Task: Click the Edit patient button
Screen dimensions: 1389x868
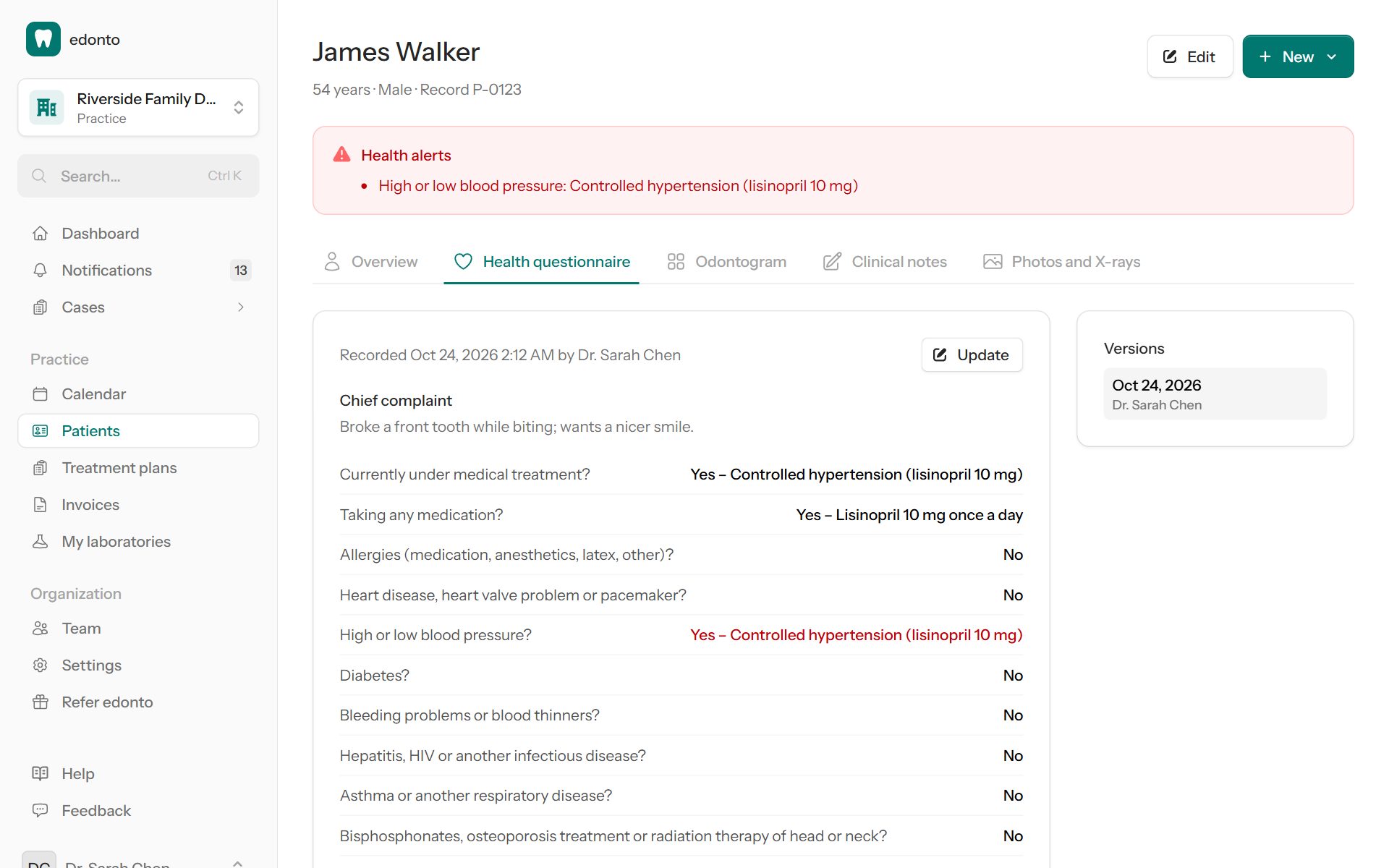Action: 1189,56
